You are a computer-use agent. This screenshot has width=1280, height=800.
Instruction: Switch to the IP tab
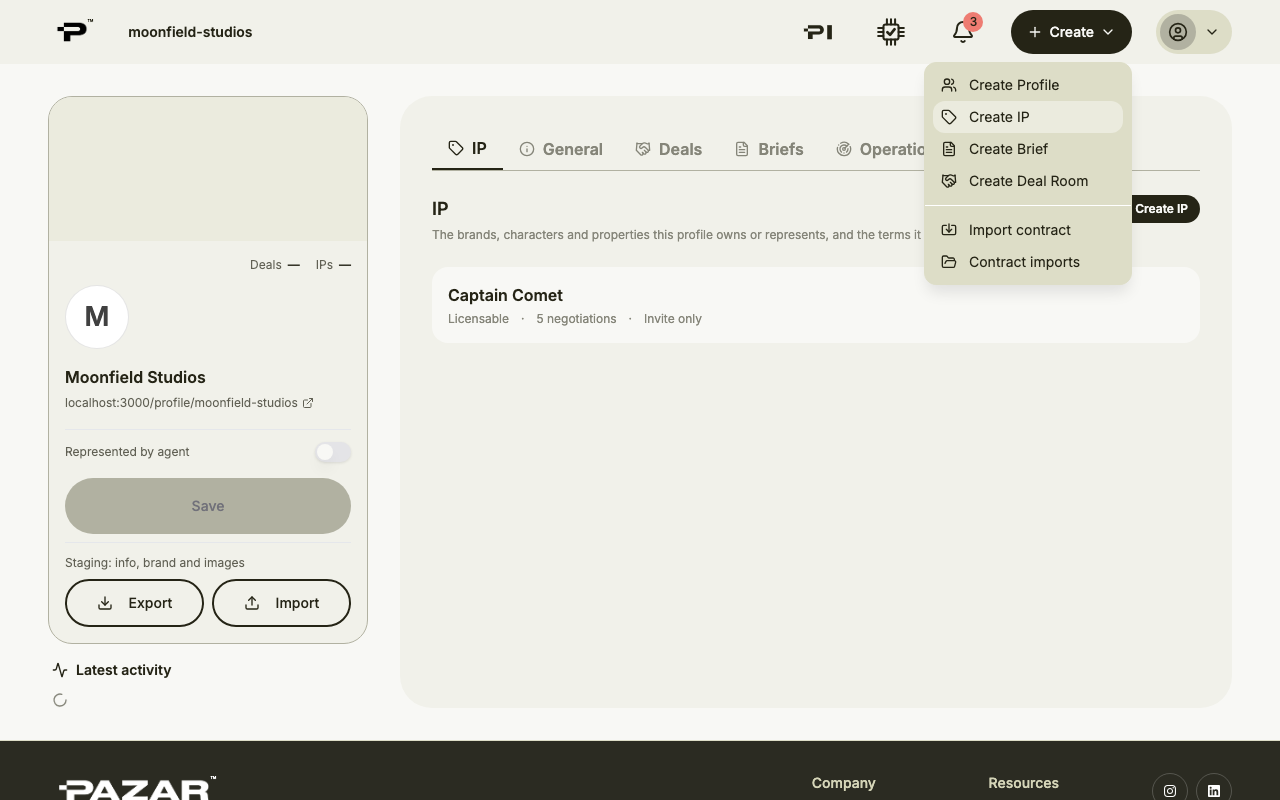[x=467, y=149]
